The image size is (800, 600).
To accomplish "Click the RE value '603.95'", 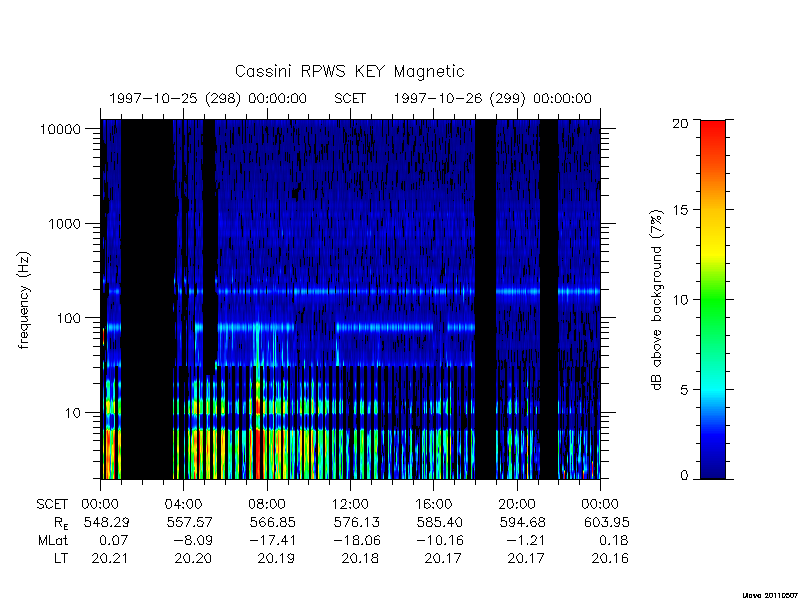I will tap(606, 522).
